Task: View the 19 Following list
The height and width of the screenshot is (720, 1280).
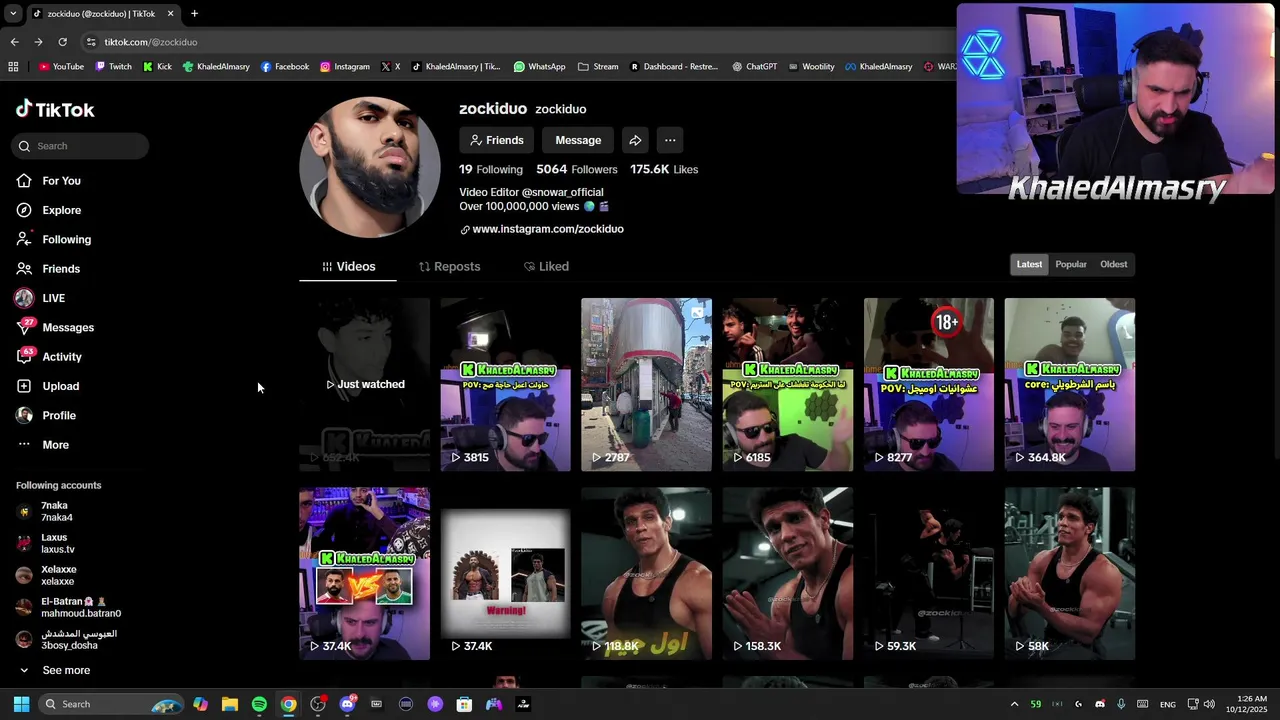Action: click(491, 169)
